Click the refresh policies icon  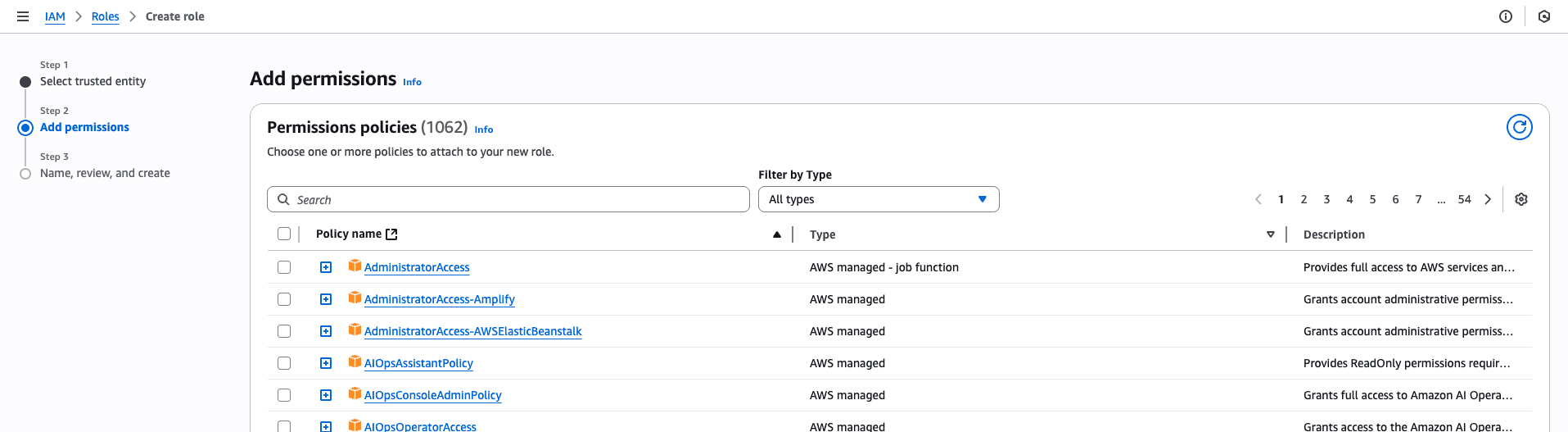[x=1519, y=127]
